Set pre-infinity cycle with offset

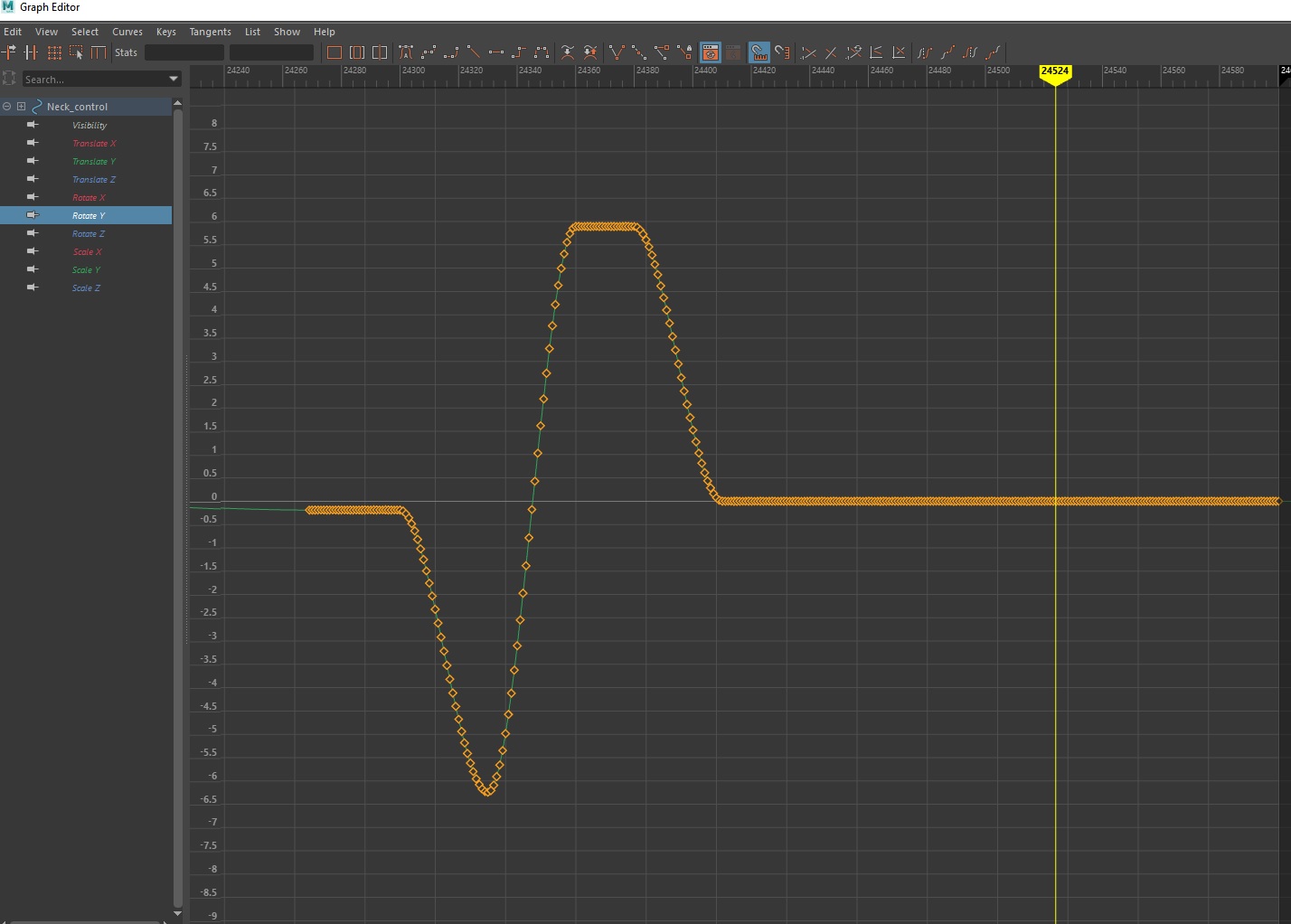tap(947, 52)
